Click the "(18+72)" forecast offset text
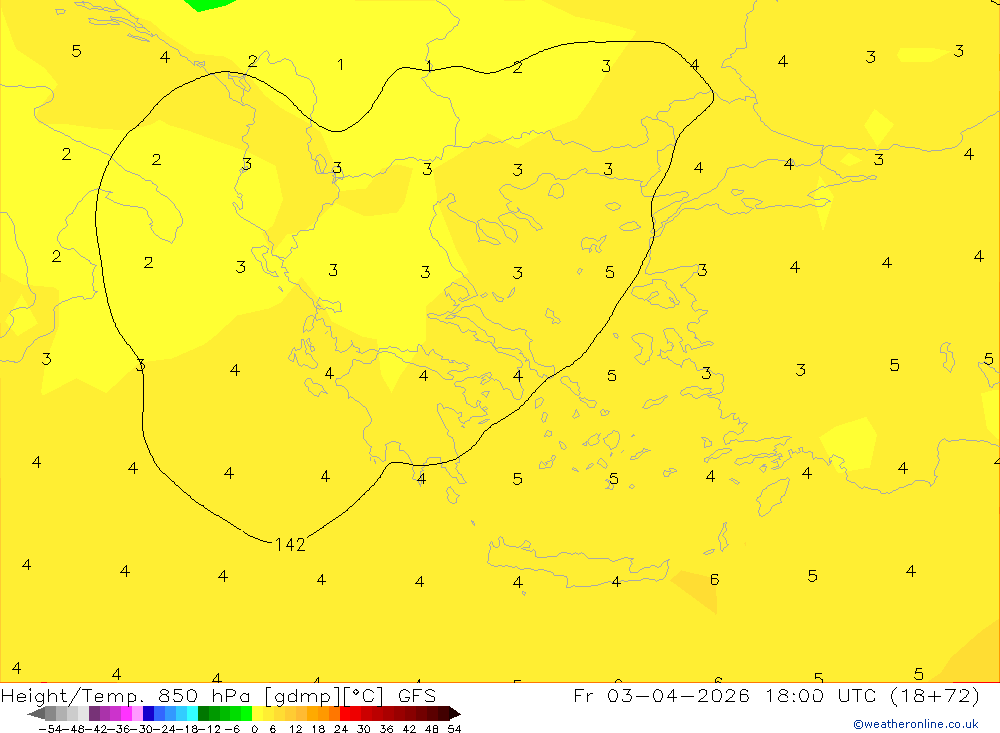 tap(936, 695)
